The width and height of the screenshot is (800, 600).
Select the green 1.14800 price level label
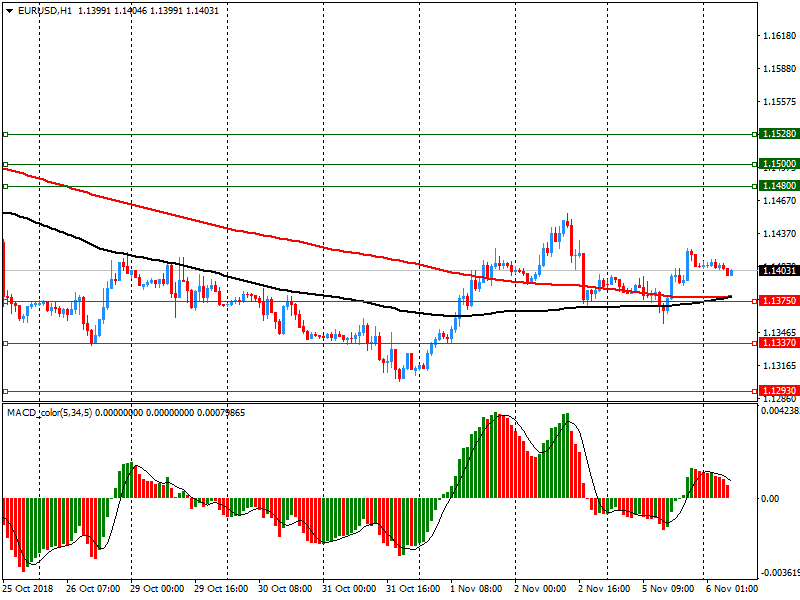click(x=779, y=186)
